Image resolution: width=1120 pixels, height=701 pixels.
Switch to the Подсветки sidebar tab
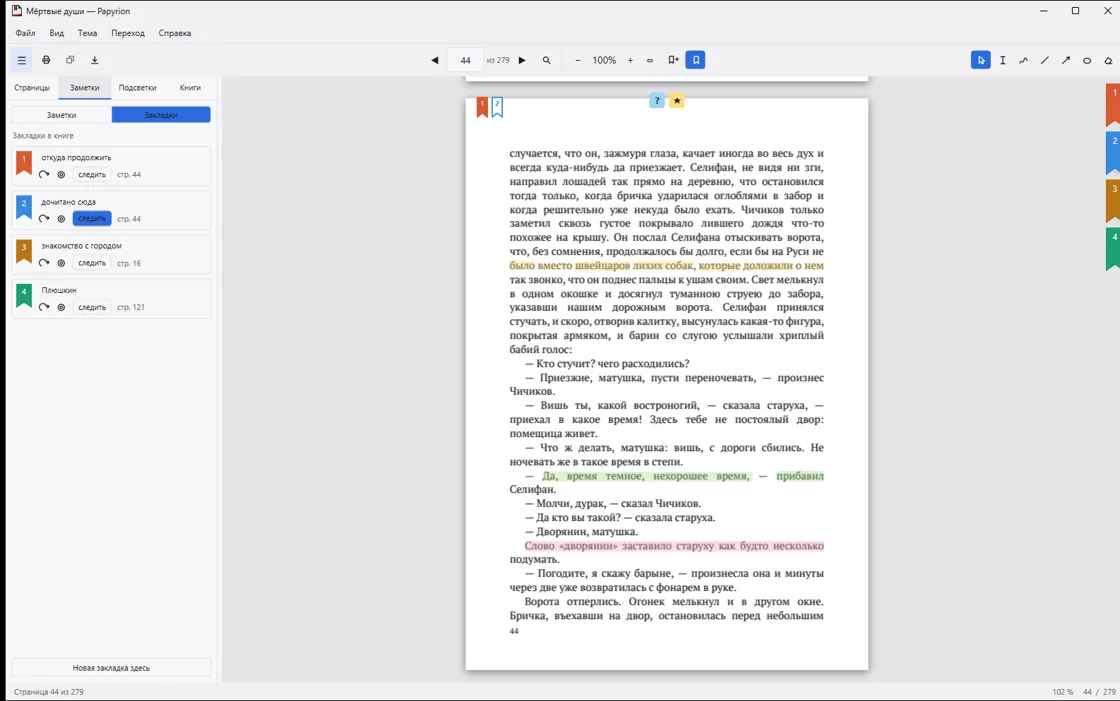(x=137, y=88)
